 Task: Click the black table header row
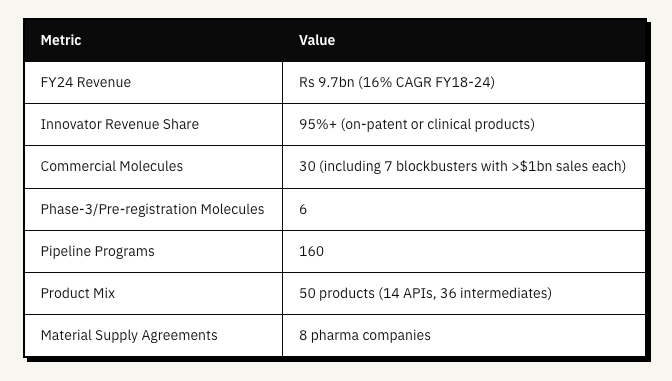coord(335,40)
